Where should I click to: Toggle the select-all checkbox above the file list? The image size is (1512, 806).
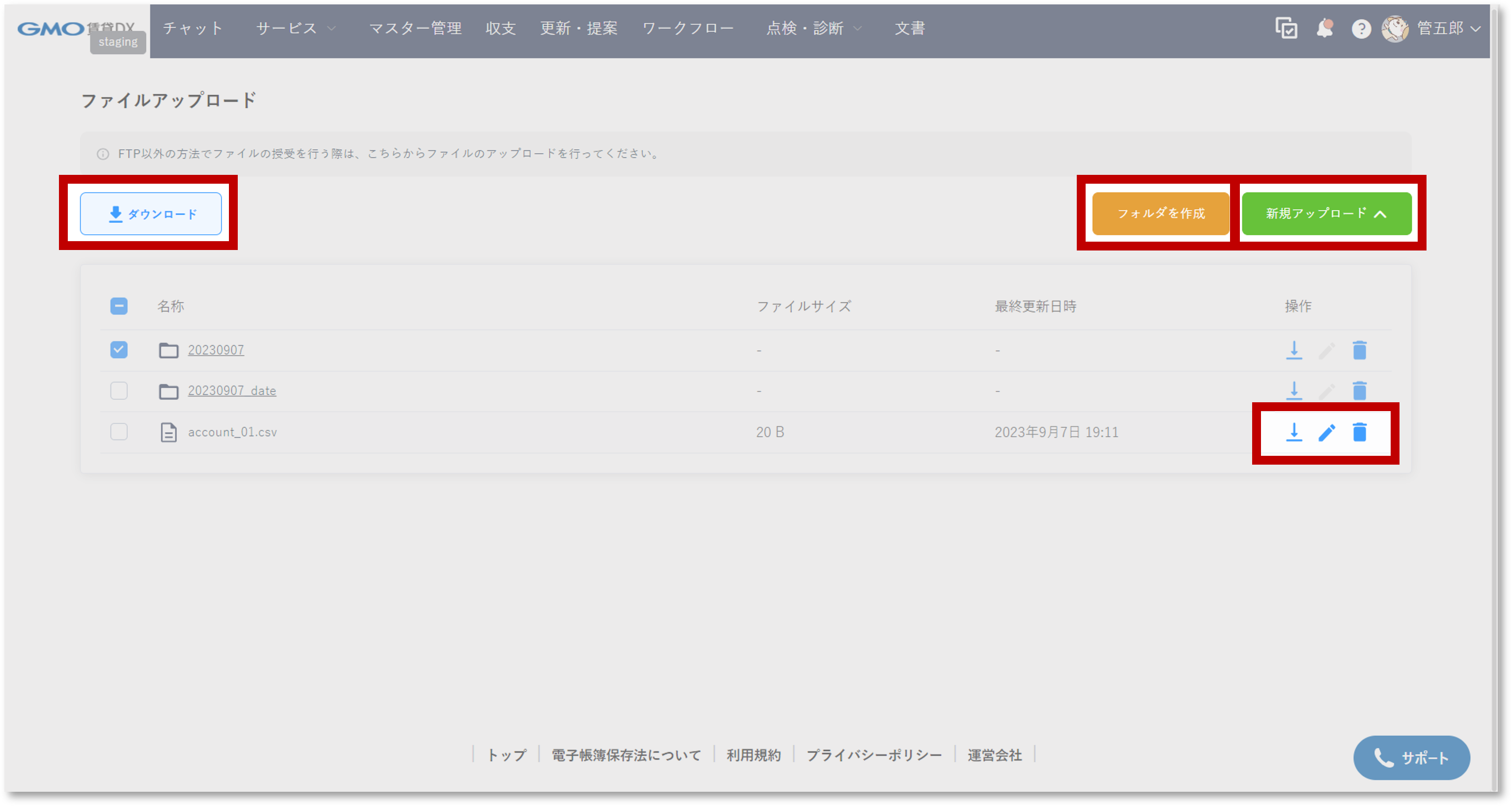pos(119,306)
